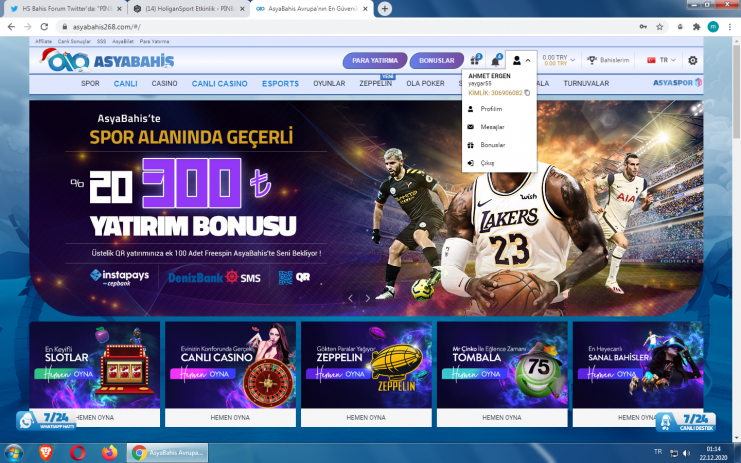Click the AsyaBahis logo
The width and height of the screenshot is (741, 463).
click(x=108, y=60)
